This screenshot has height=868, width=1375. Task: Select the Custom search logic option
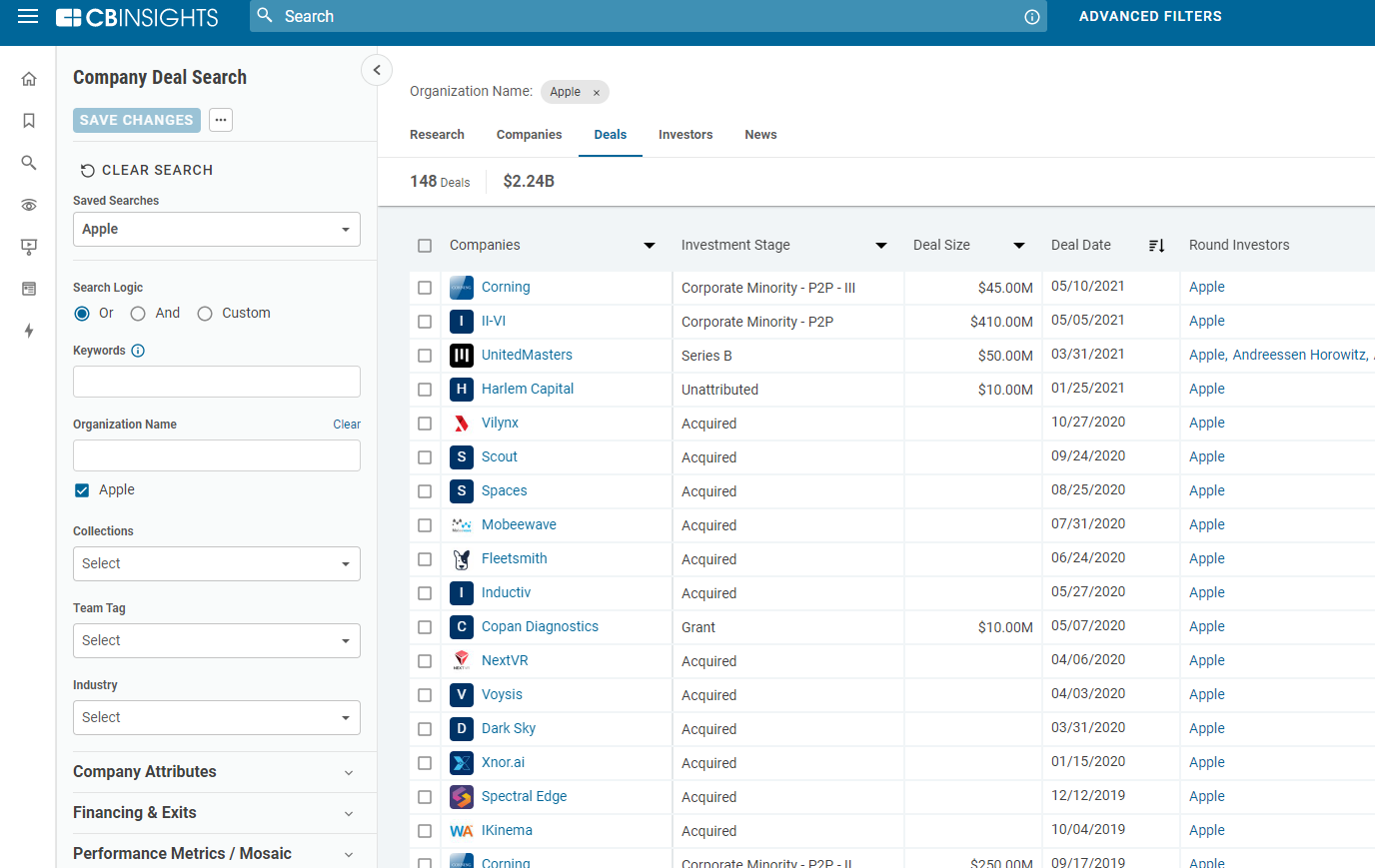(205, 314)
